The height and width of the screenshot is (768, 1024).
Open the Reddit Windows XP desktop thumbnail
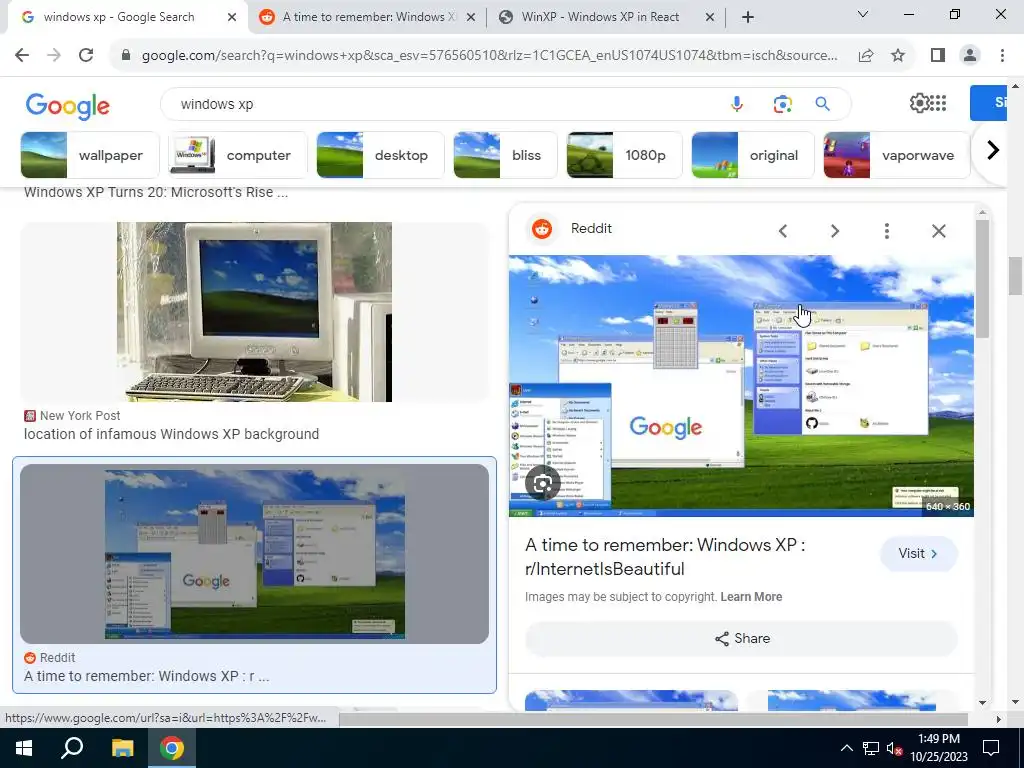coord(254,554)
